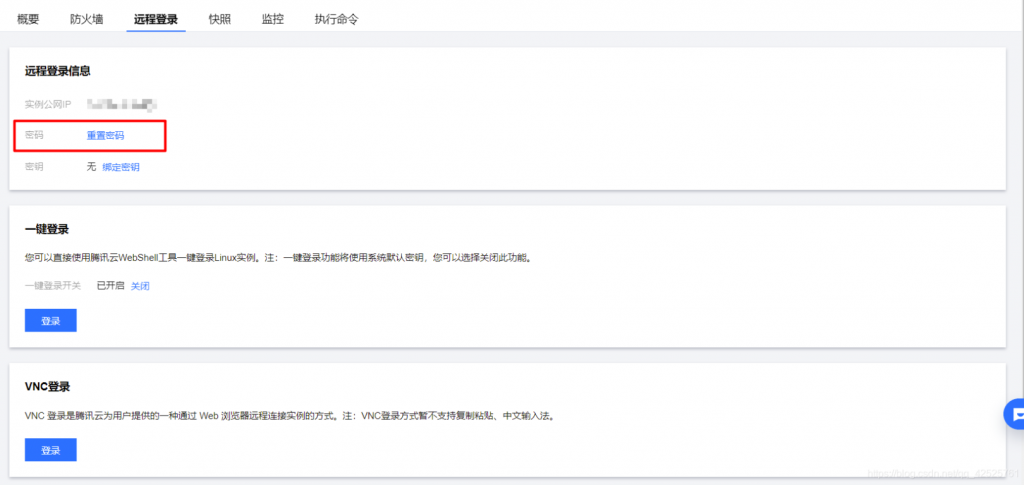Viewport: 1024px width, 485px height.
Task: Click the 重置密码 link
Action: click(x=105, y=136)
